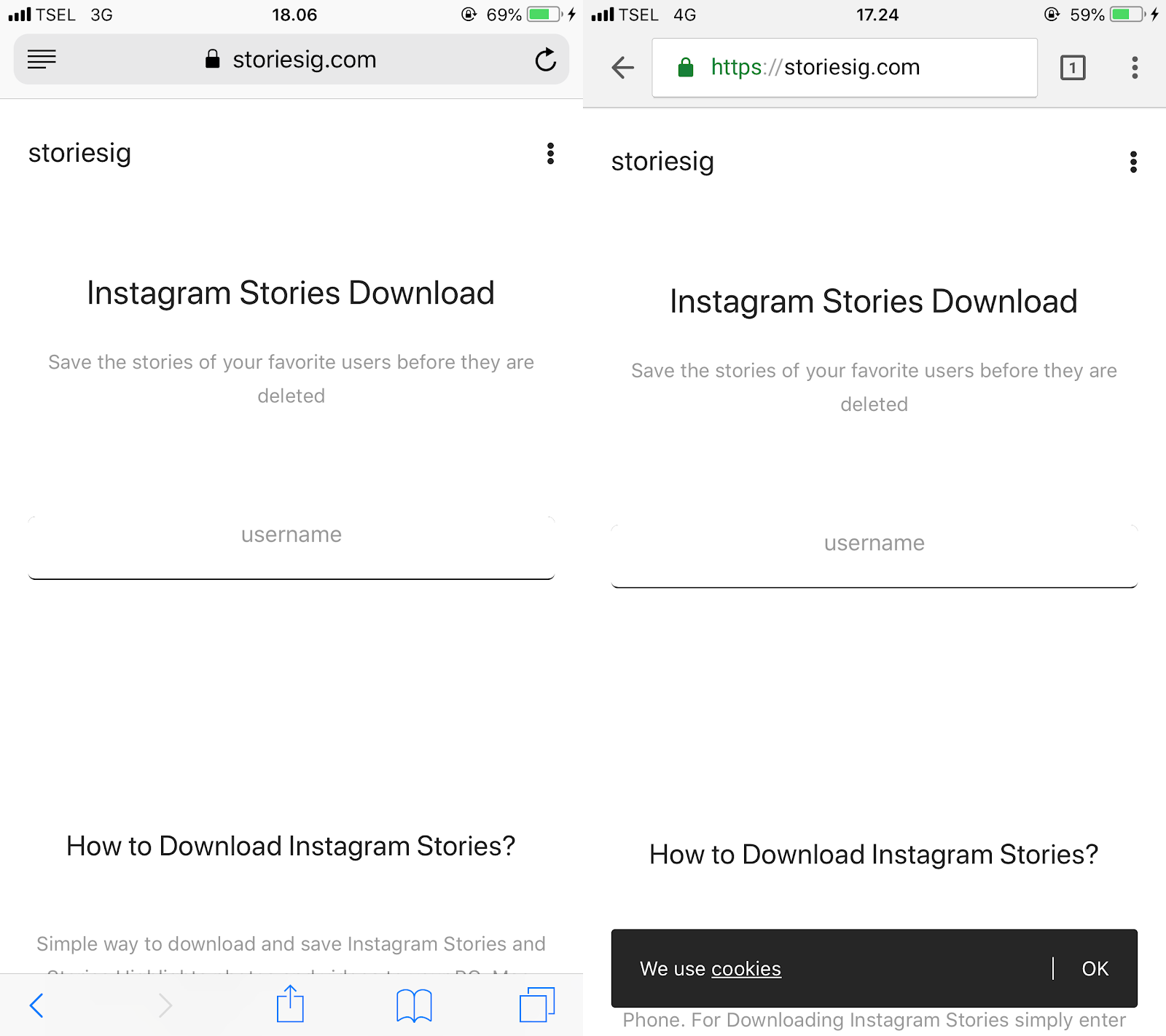This screenshot has width=1166, height=1036.
Task: Tap the 59% battery percentage
Action: (1087, 15)
